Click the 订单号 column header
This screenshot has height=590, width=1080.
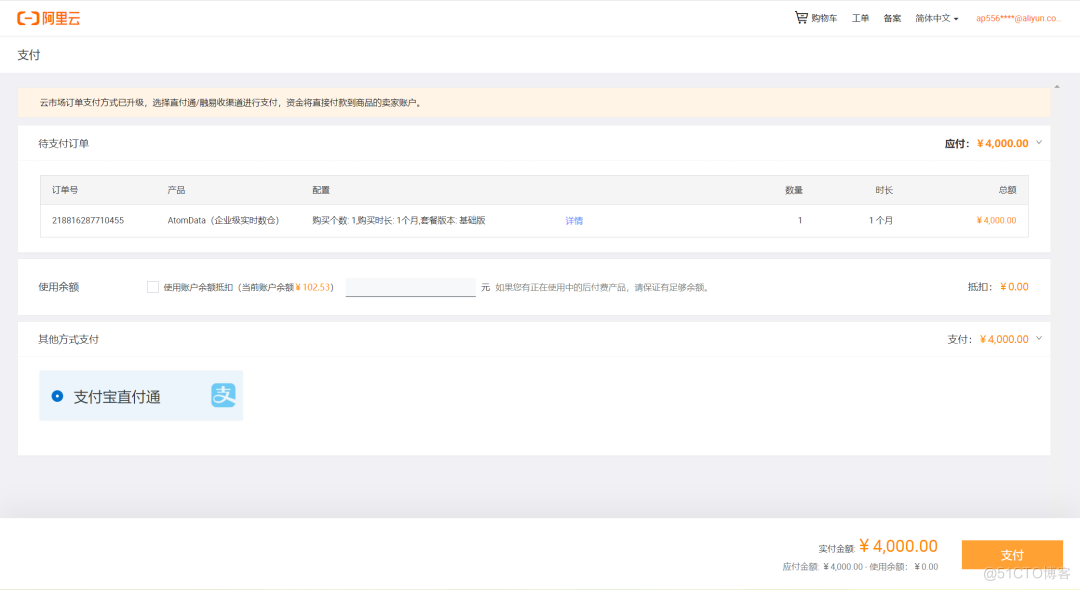point(65,190)
